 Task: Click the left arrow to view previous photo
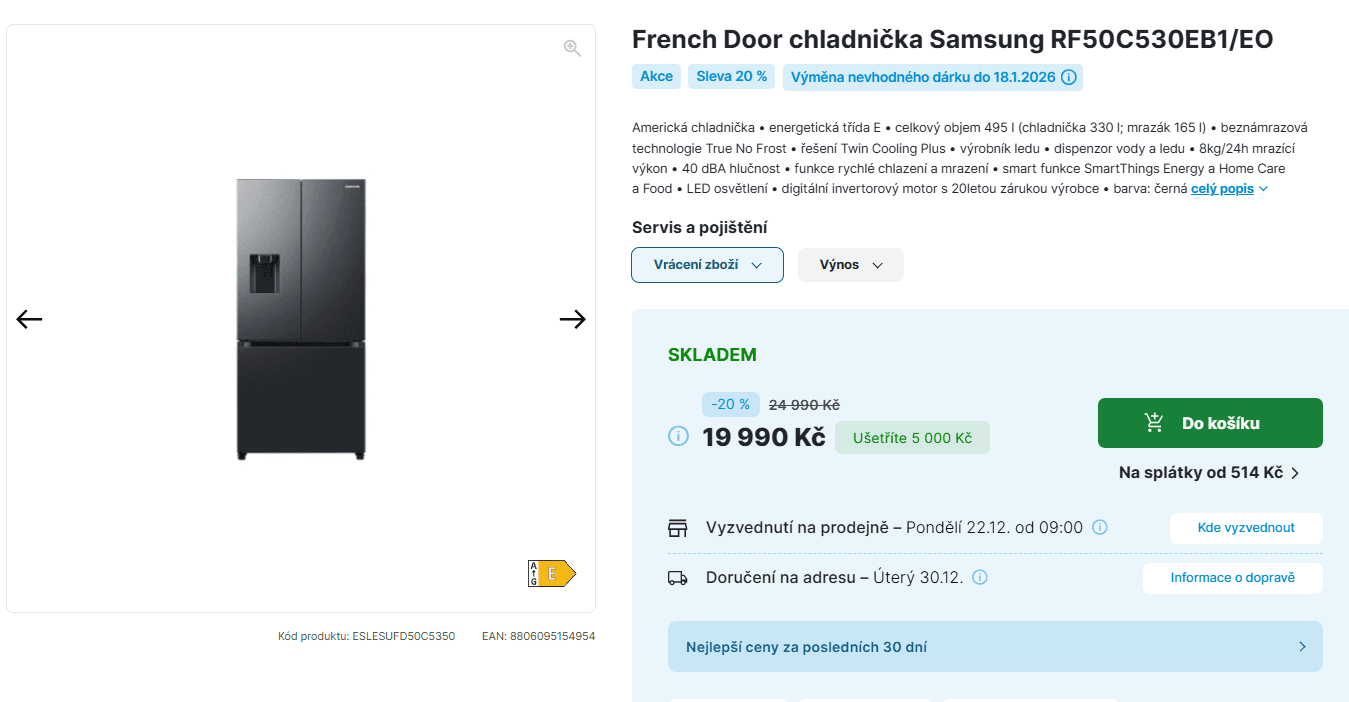coord(29,318)
